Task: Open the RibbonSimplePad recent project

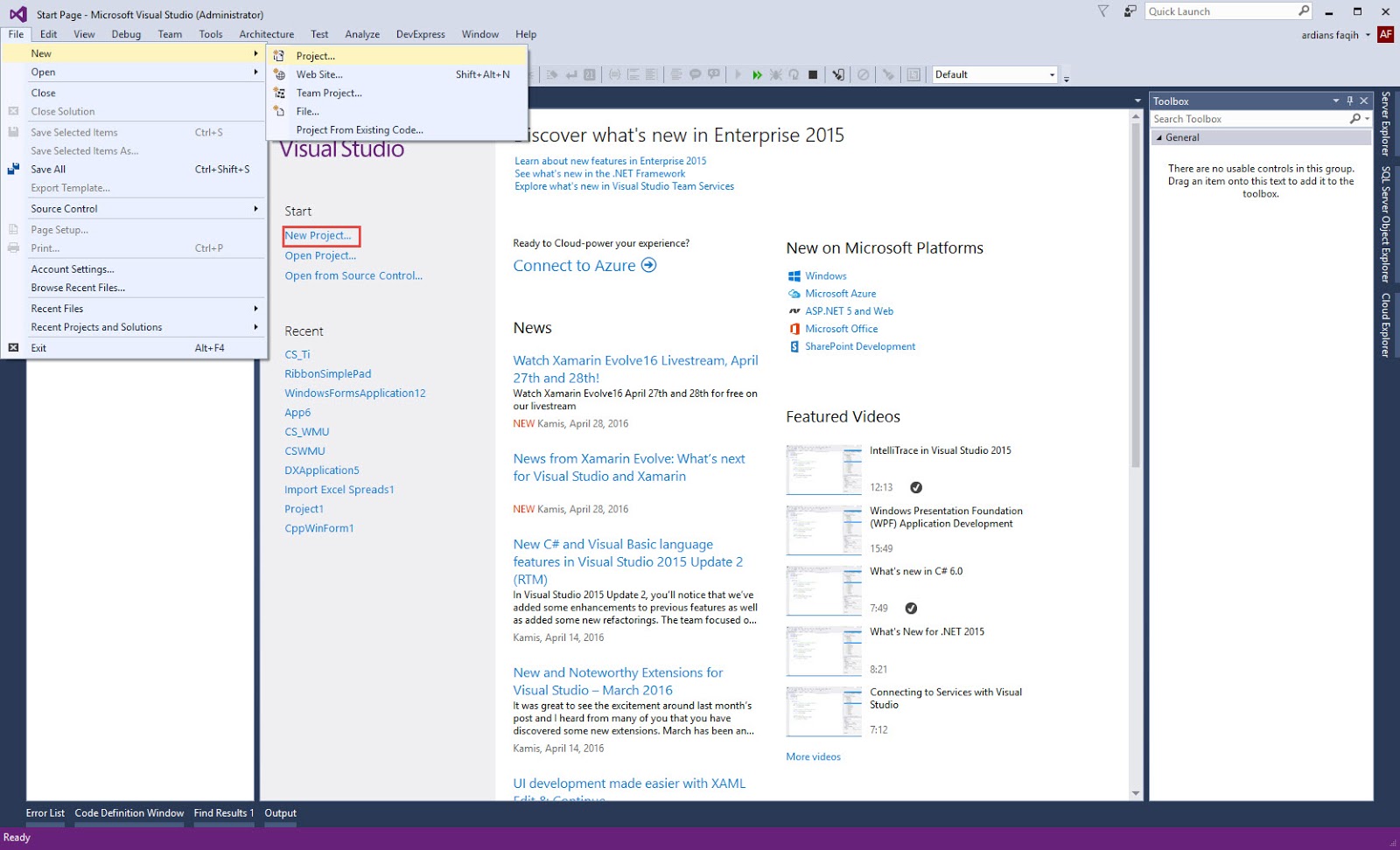Action: coord(327,373)
